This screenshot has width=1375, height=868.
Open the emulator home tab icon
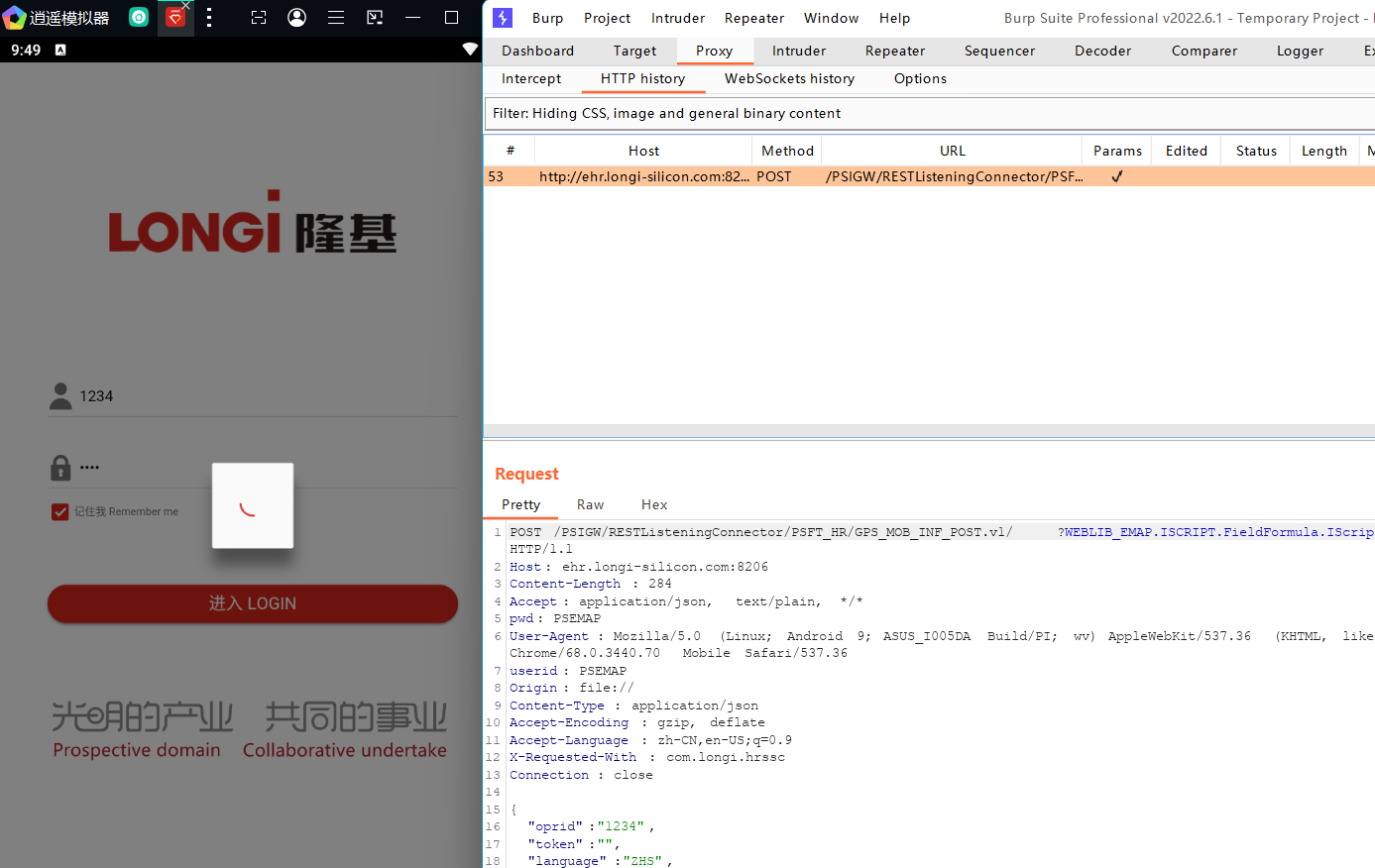click(139, 17)
